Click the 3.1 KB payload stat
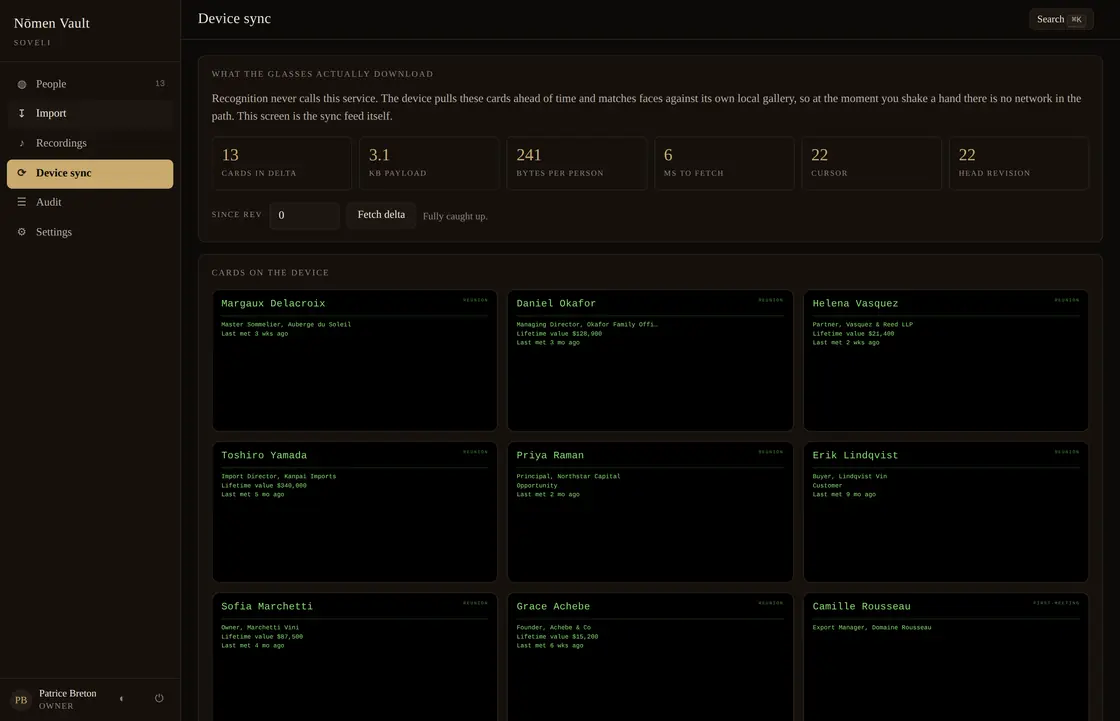The height and width of the screenshot is (721, 1120). (x=429, y=164)
